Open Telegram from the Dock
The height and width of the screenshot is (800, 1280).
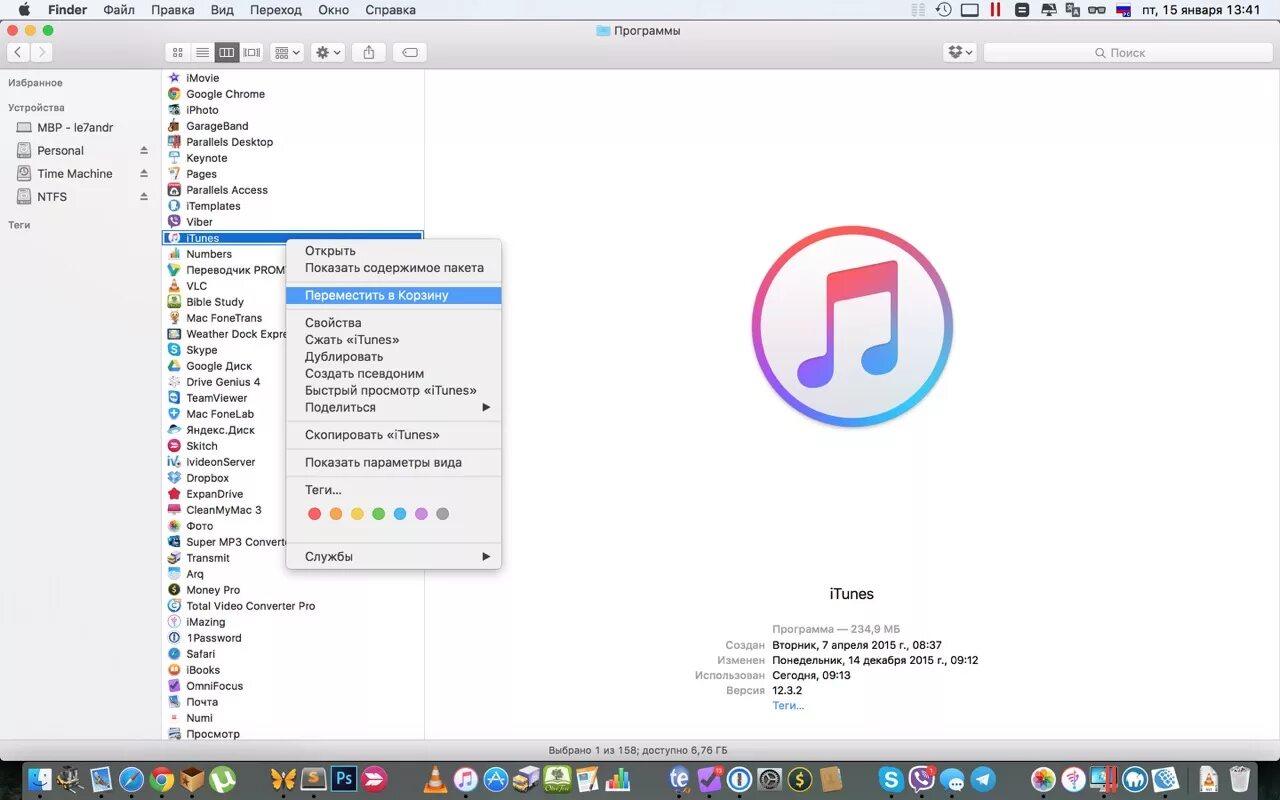tap(983, 779)
